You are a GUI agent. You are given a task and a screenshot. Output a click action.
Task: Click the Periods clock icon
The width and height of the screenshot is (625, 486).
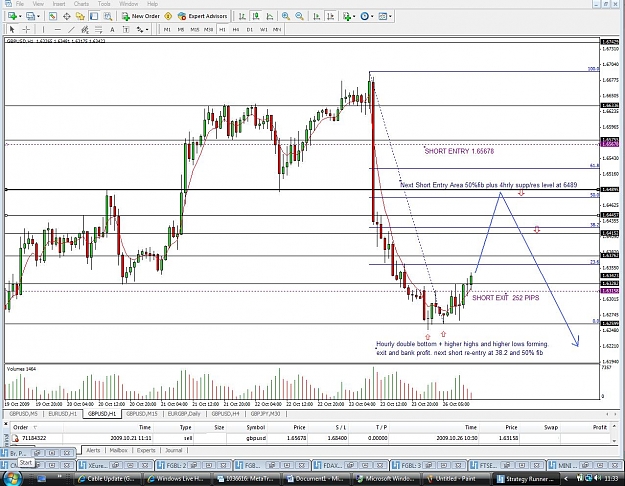pos(364,16)
